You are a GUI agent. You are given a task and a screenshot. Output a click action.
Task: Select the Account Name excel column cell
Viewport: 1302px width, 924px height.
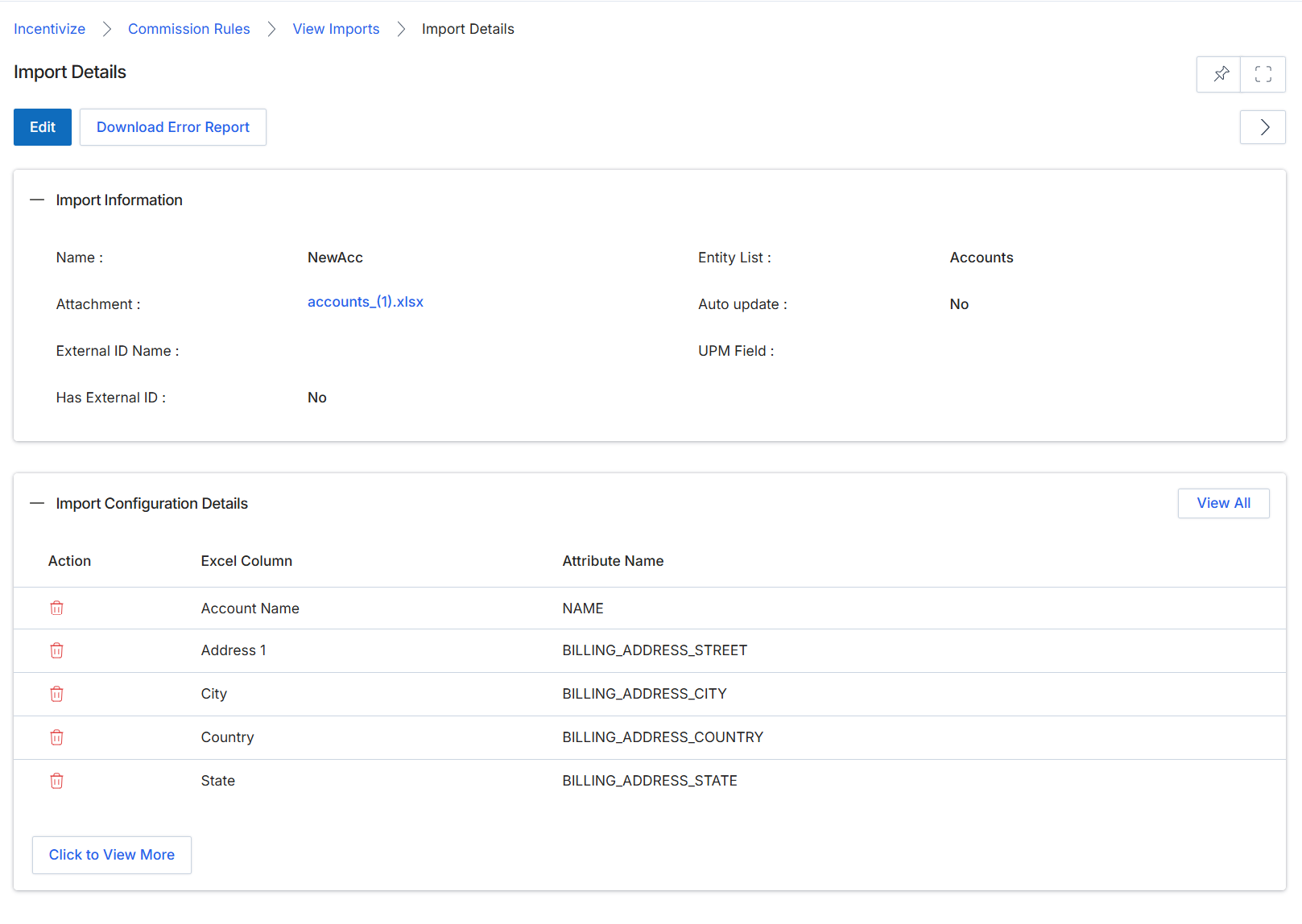coord(250,608)
